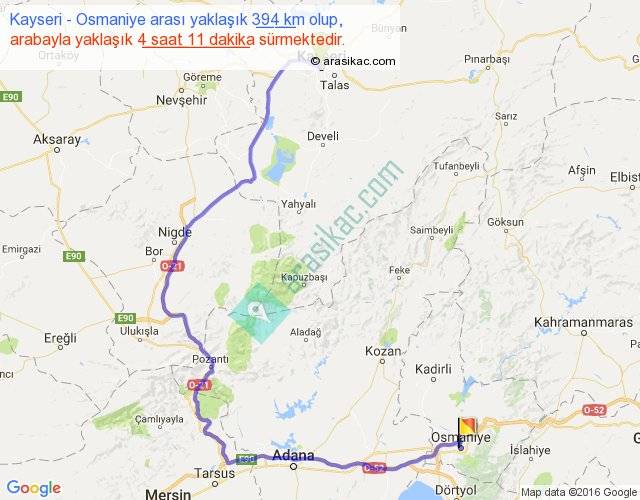This screenshot has width=640, height=500.
Task: Click the O-52 highway badge near İslahiye
Action: point(594,409)
